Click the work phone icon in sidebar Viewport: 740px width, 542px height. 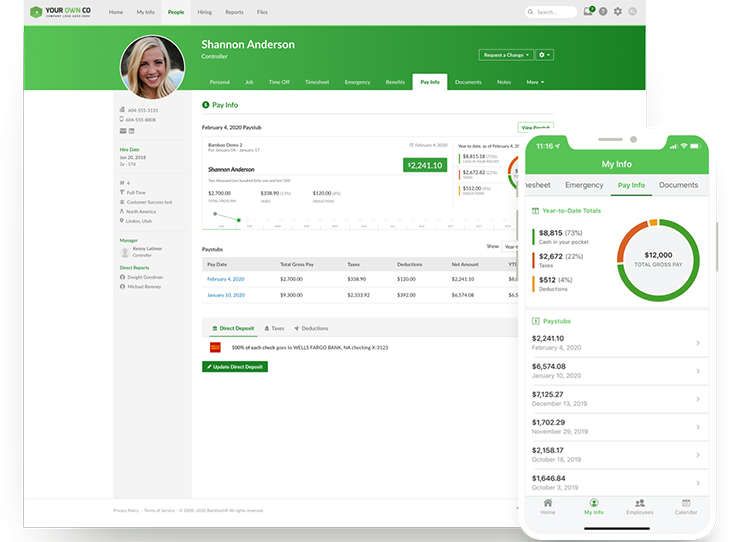pos(122,110)
